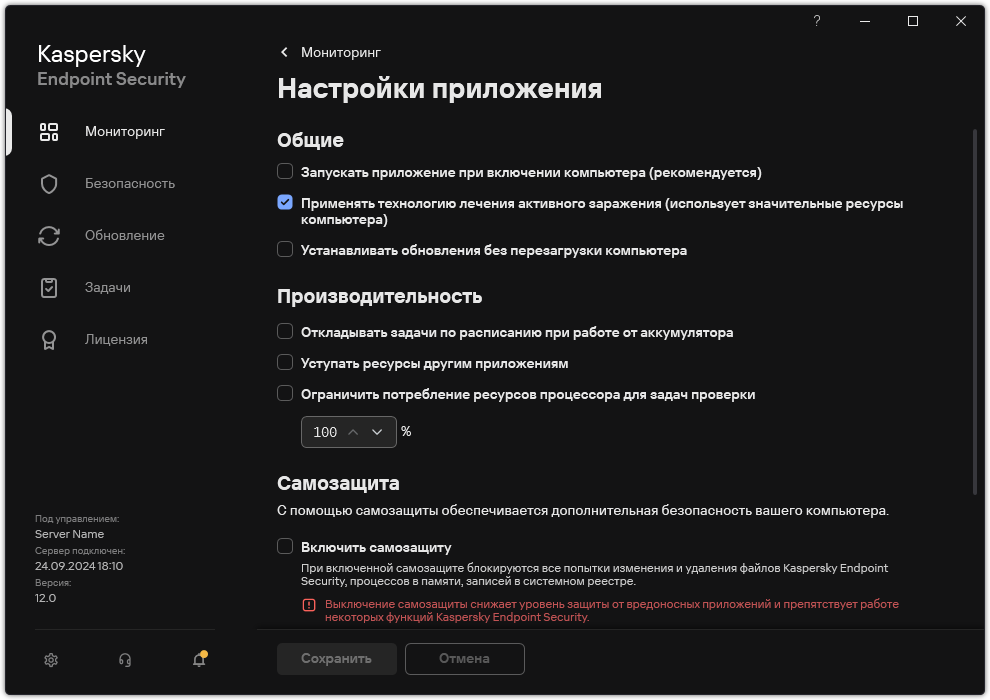The image size is (990, 700).
Task: Click the Общие section heading
Action: 311,140
